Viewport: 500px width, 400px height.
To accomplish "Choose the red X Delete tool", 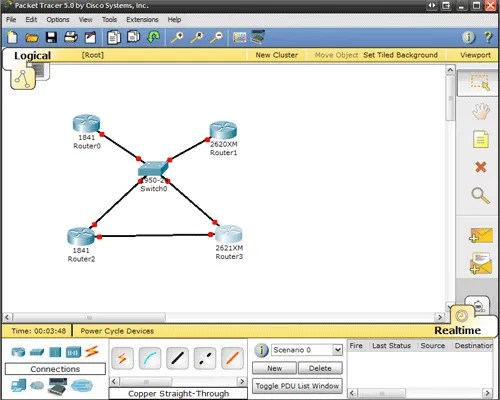I will [x=481, y=167].
